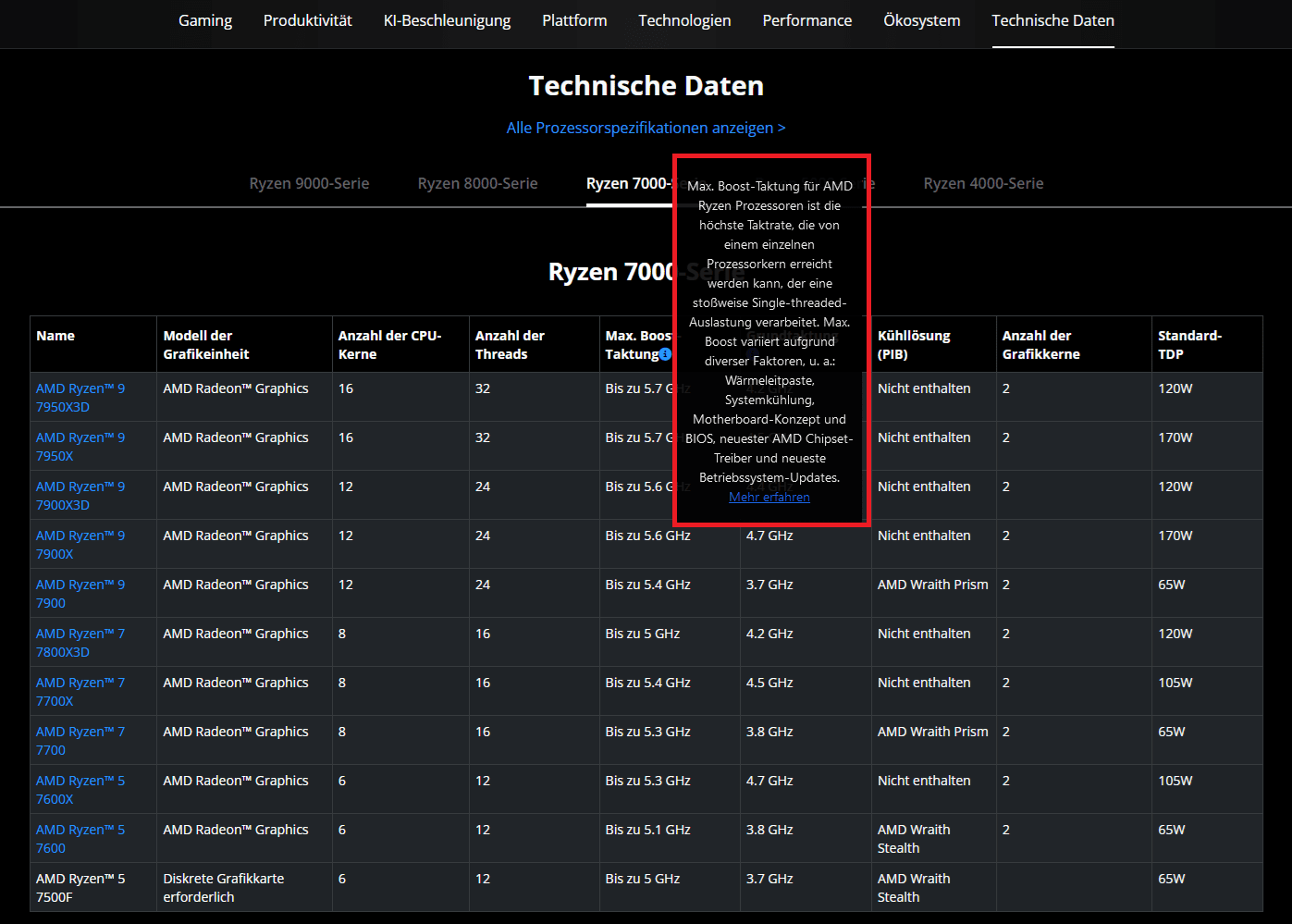Open the AMD Ryzen 9 7900X link
The width and height of the screenshot is (1292, 924).
pyautogui.click(x=80, y=545)
